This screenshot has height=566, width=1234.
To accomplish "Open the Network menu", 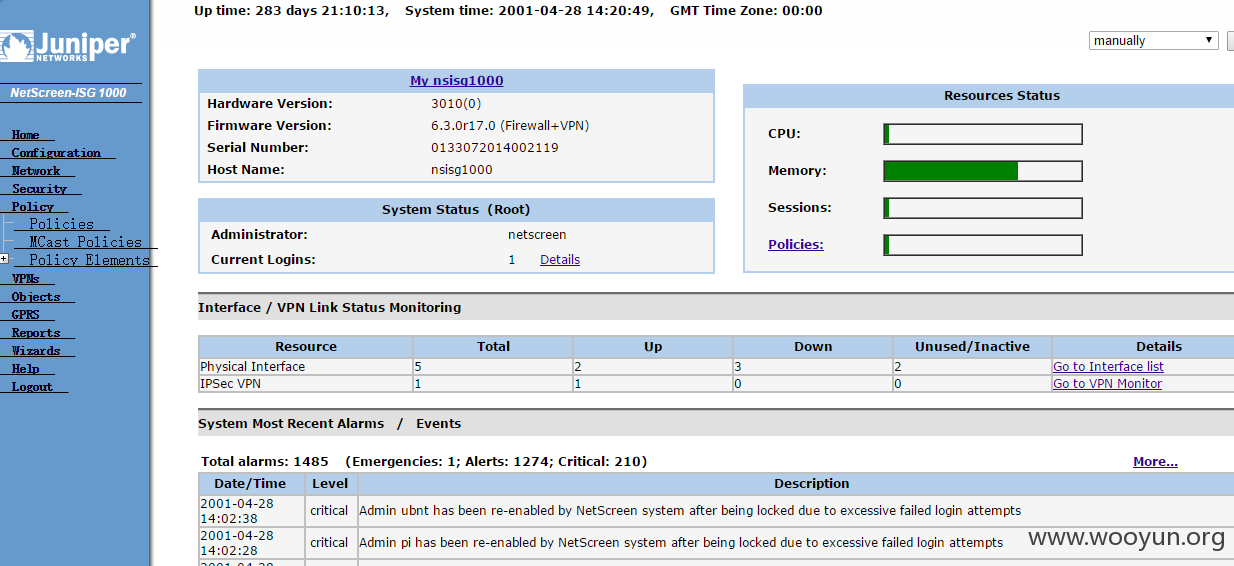I will point(36,171).
